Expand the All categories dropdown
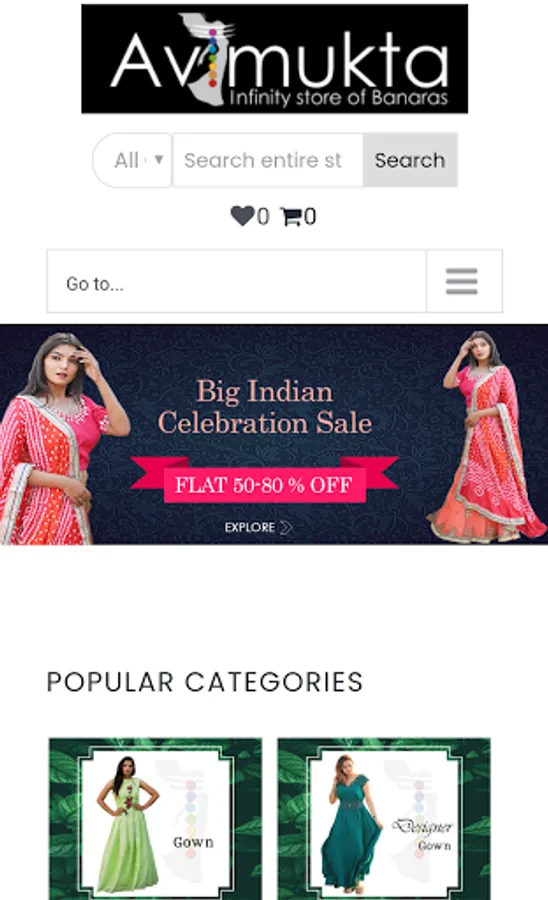548x900 pixels. 132,160
